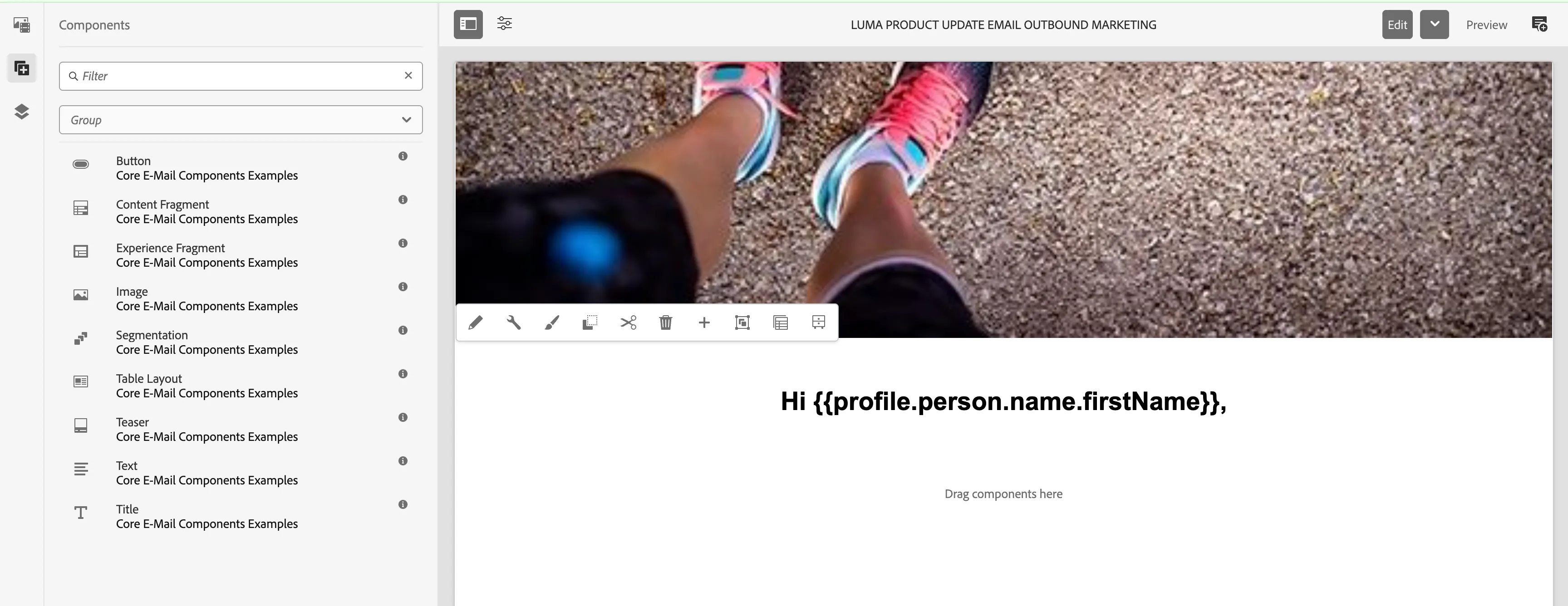Image resolution: width=1568 pixels, height=606 pixels.
Task: Open the Annotate icon in the top right
Action: [1539, 24]
